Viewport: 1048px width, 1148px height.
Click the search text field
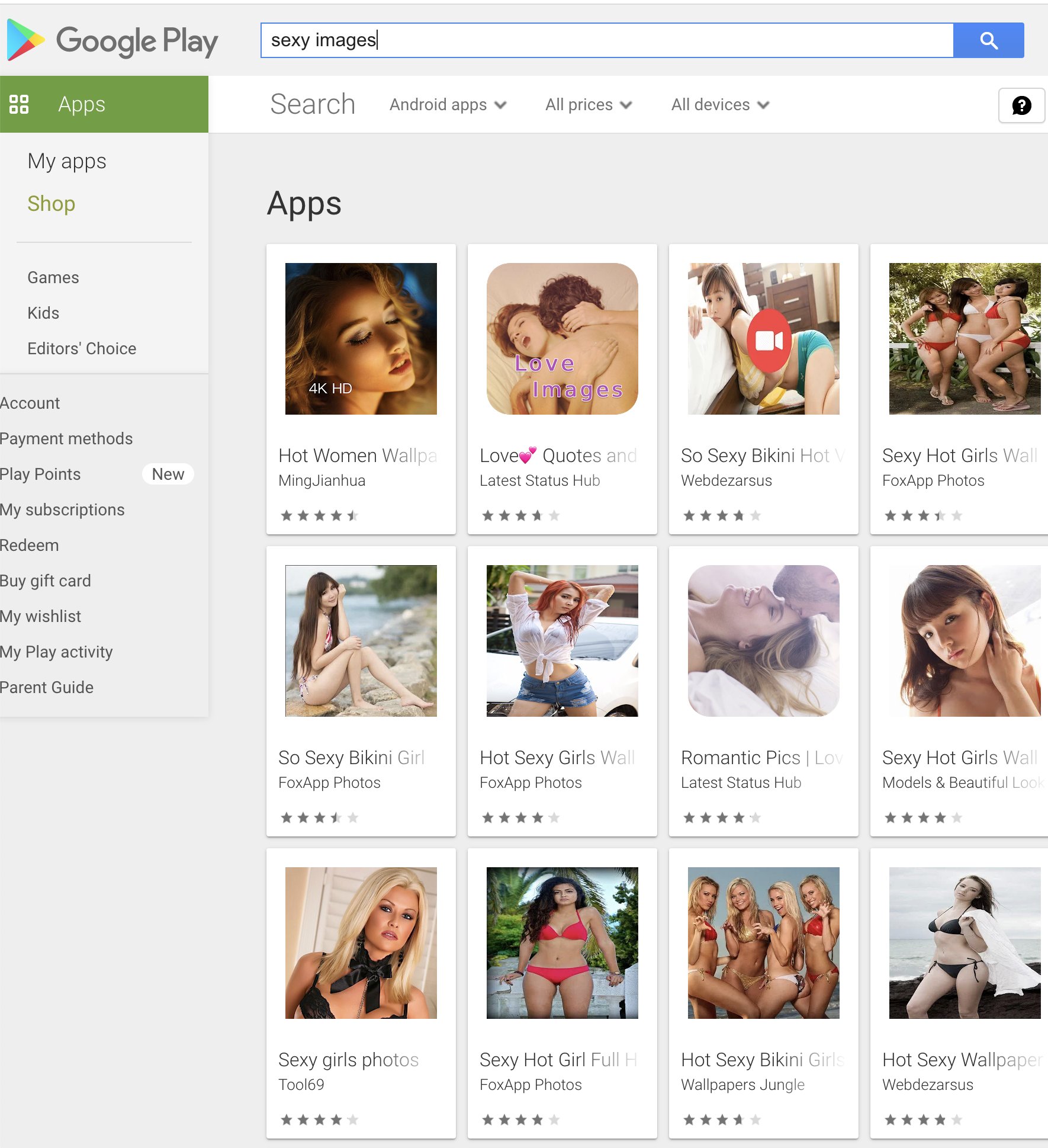click(607, 40)
